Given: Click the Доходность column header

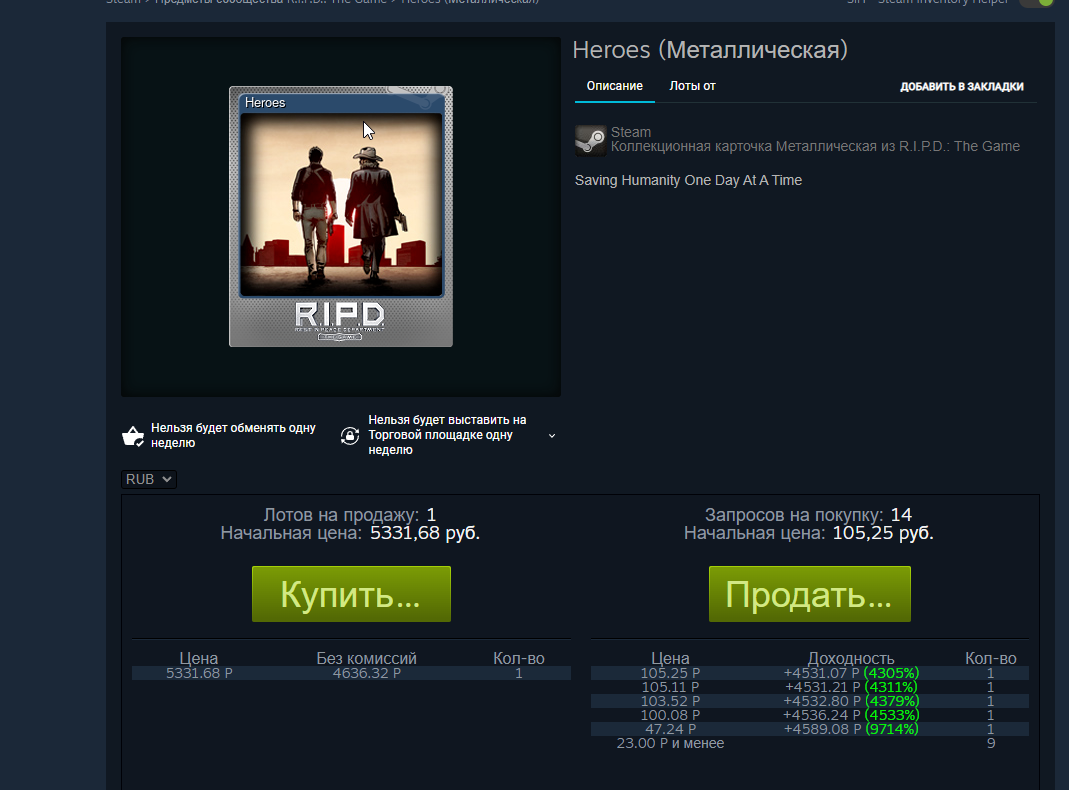Looking at the screenshot, I should [x=851, y=658].
